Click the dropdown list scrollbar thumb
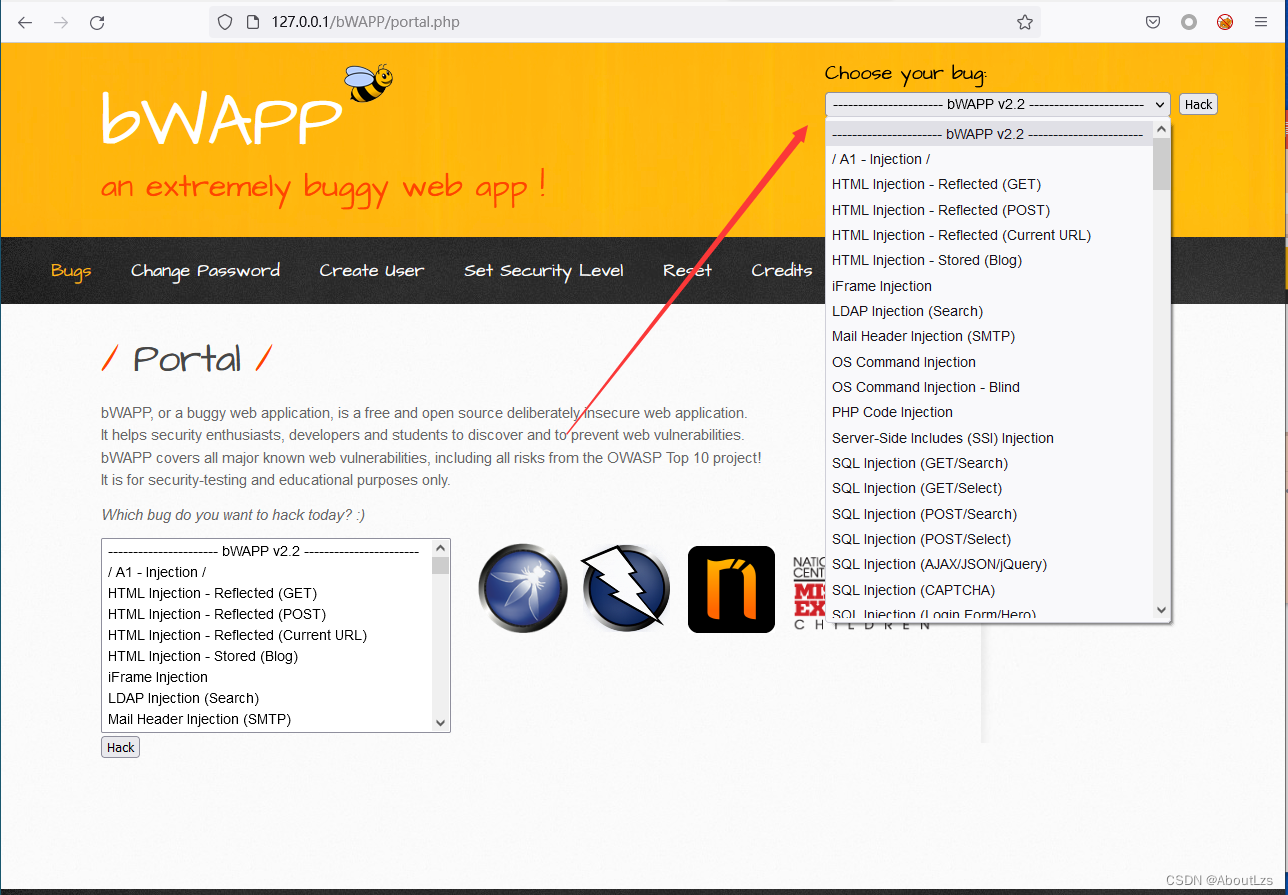This screenshot has height=895, width=1288. point(1161,164)
